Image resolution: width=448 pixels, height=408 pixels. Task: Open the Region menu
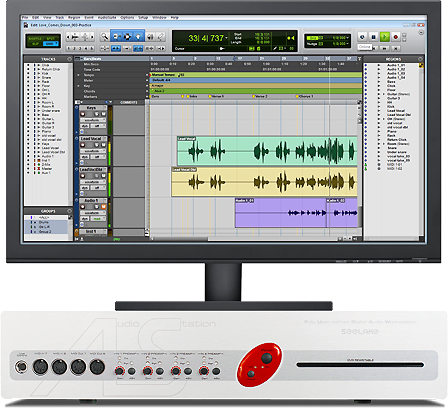pos(74,17)
